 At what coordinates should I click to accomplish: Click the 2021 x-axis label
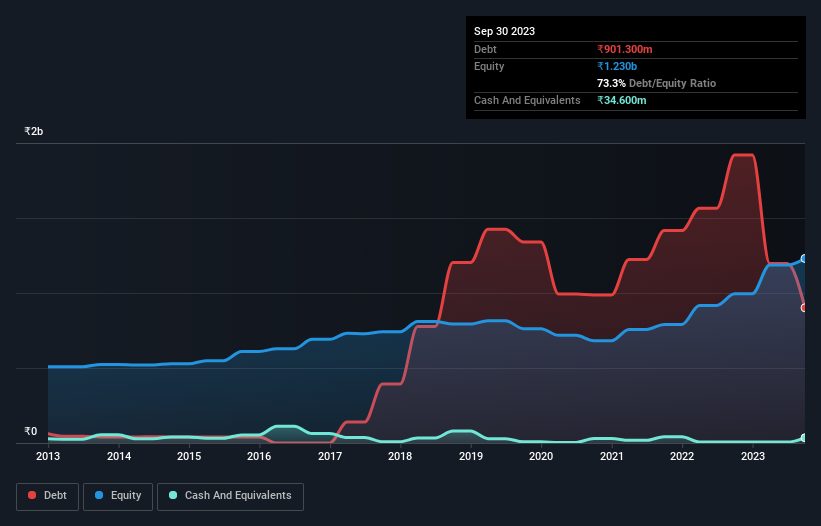click(x=612, y=456)
